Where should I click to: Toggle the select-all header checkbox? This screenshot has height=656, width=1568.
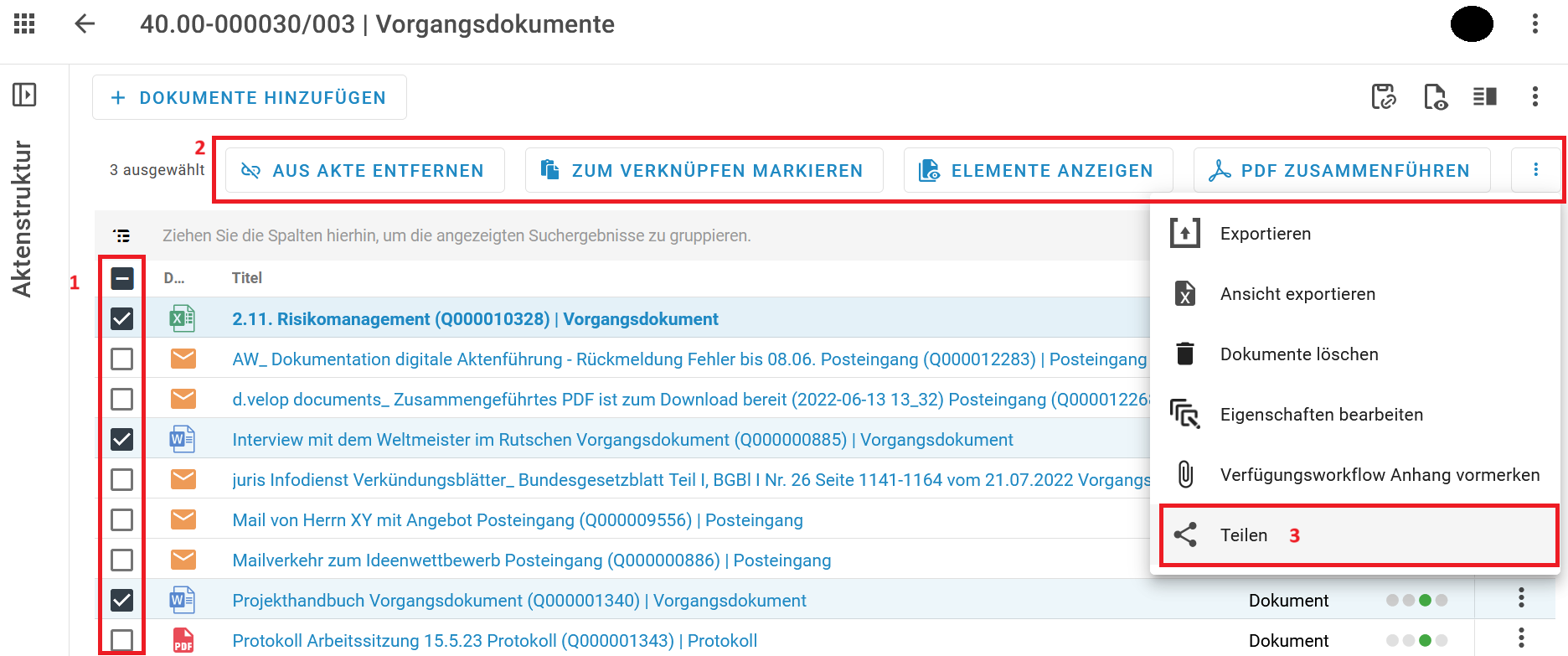coord(122,278)
